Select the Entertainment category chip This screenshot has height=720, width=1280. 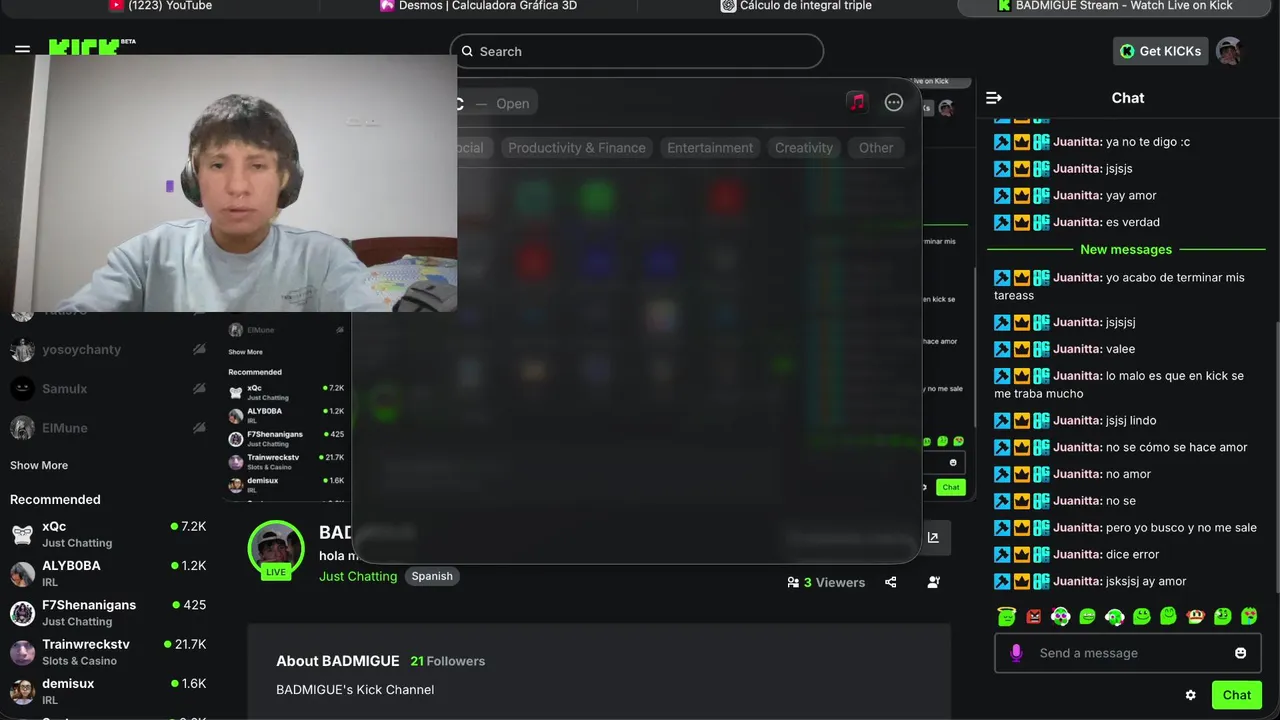tap(710, 148)
